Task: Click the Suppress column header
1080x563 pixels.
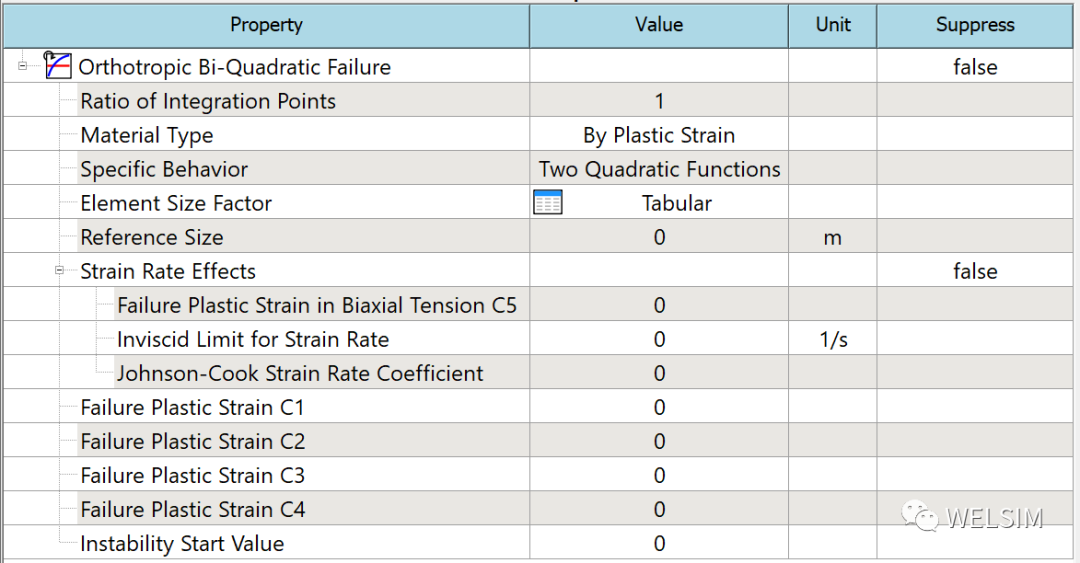Action: [975, 25]
